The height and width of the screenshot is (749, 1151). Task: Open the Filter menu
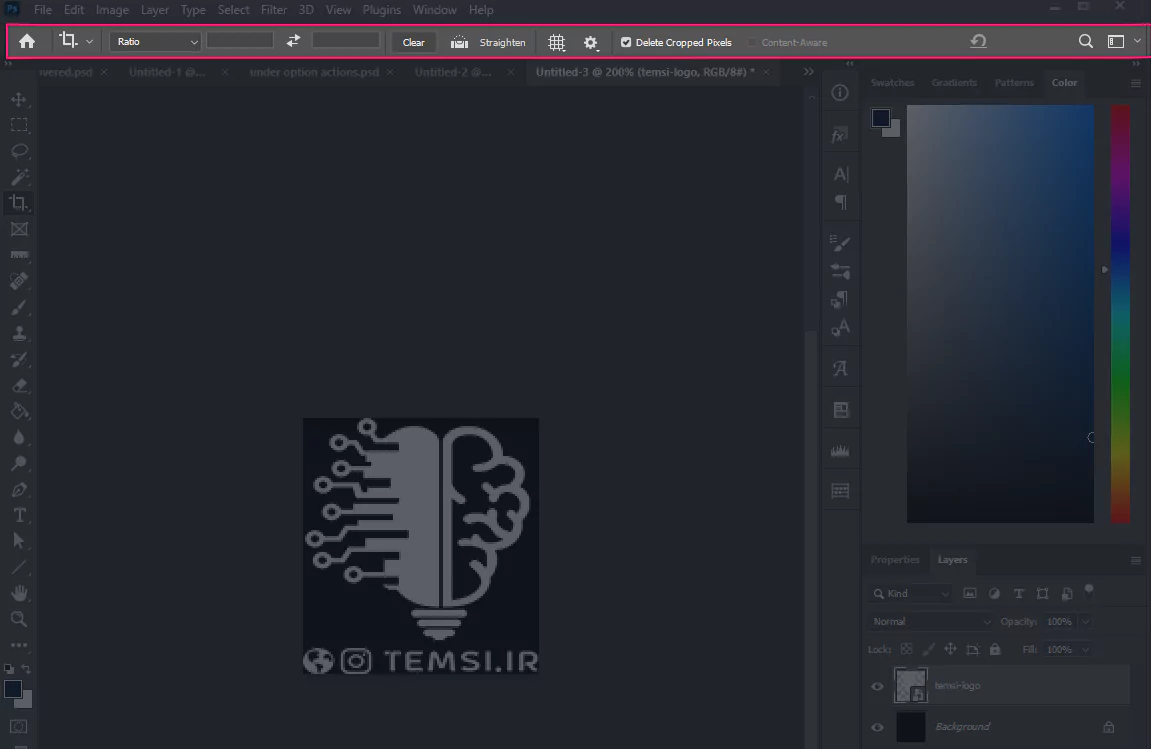click(274, 10)
